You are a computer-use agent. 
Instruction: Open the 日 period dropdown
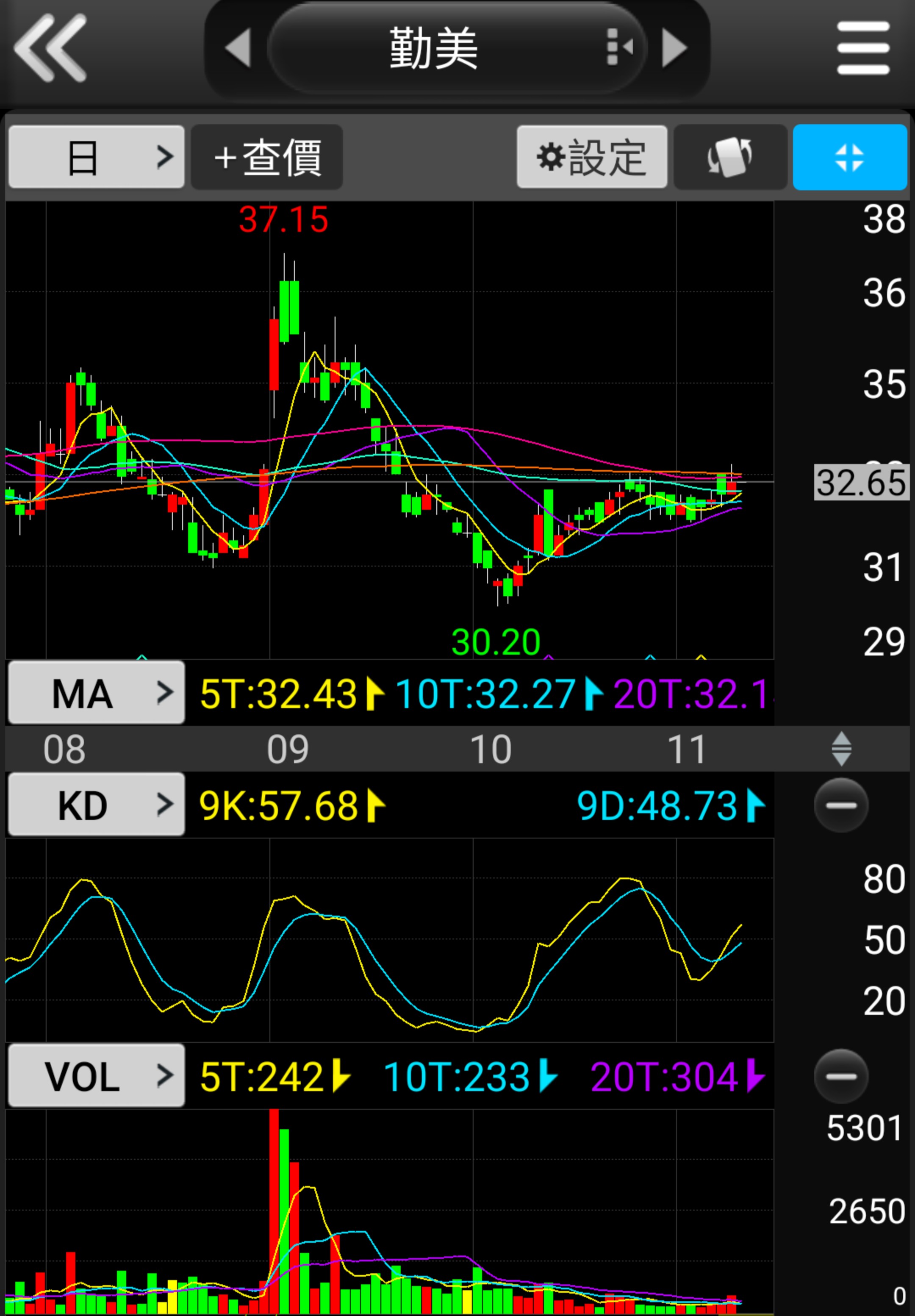(96, 157)
